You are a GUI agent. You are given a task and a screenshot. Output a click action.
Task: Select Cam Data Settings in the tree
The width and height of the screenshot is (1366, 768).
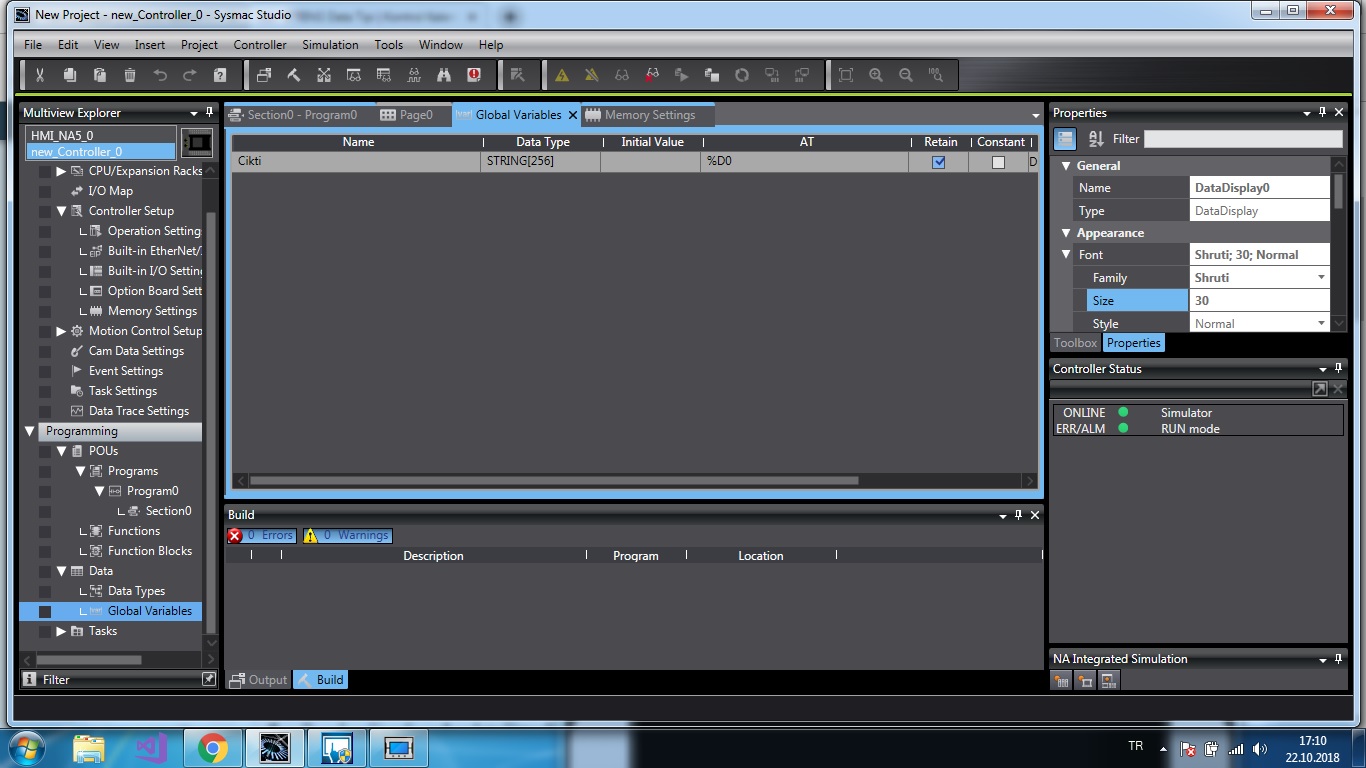click(136, 351)
